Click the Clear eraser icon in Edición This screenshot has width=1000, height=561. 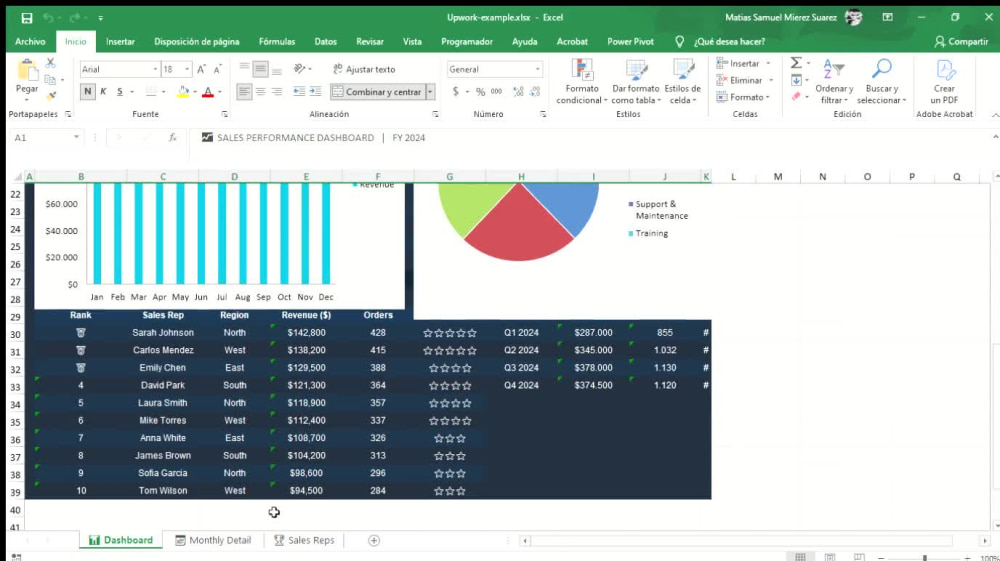pos(796,96)
